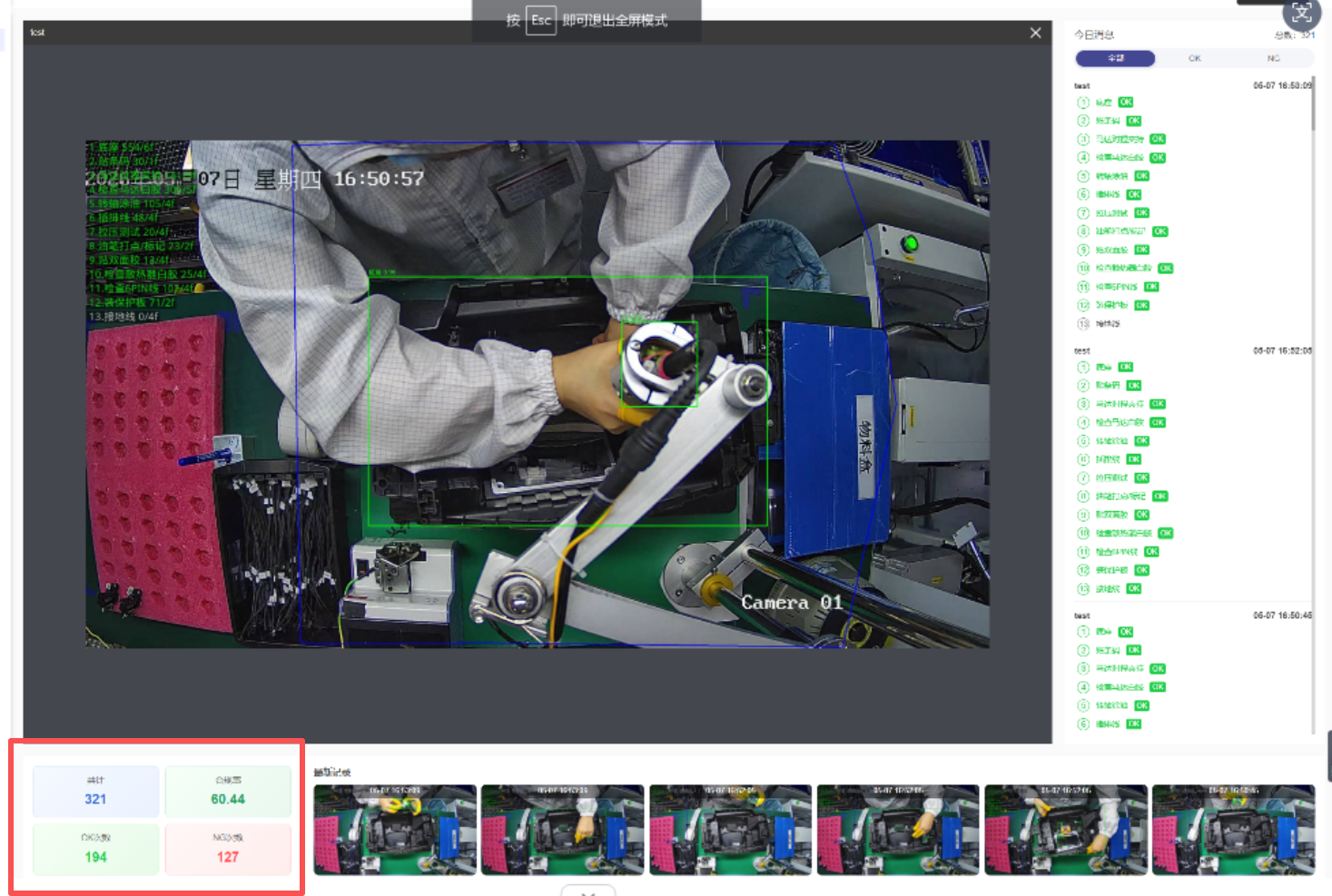This screenshot has height=896, width=1332.
Task: Click the pass rate 60.44 card
Action: (x=228, y=792)
